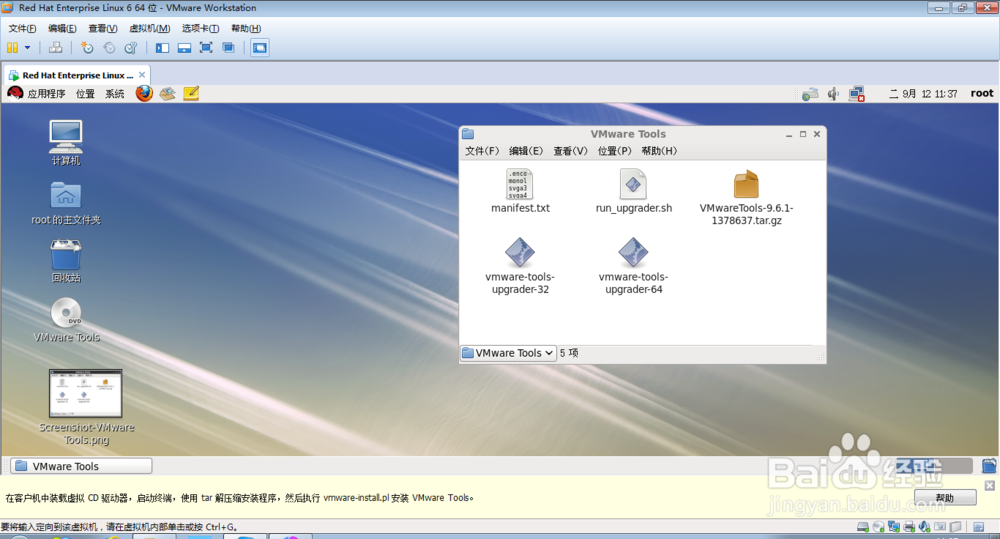Click the removable drive applet in the GNOME panel
Viewport: 1000px width, 539px height.
tap(810, 94)
